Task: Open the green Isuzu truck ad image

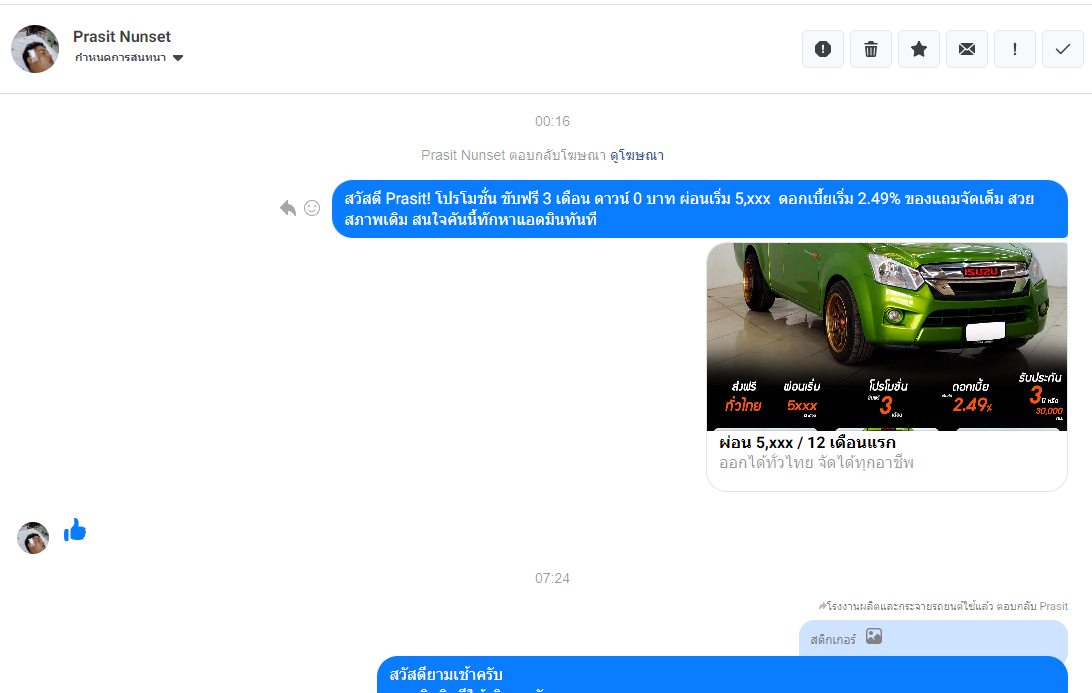Action: tap(887, 336)
